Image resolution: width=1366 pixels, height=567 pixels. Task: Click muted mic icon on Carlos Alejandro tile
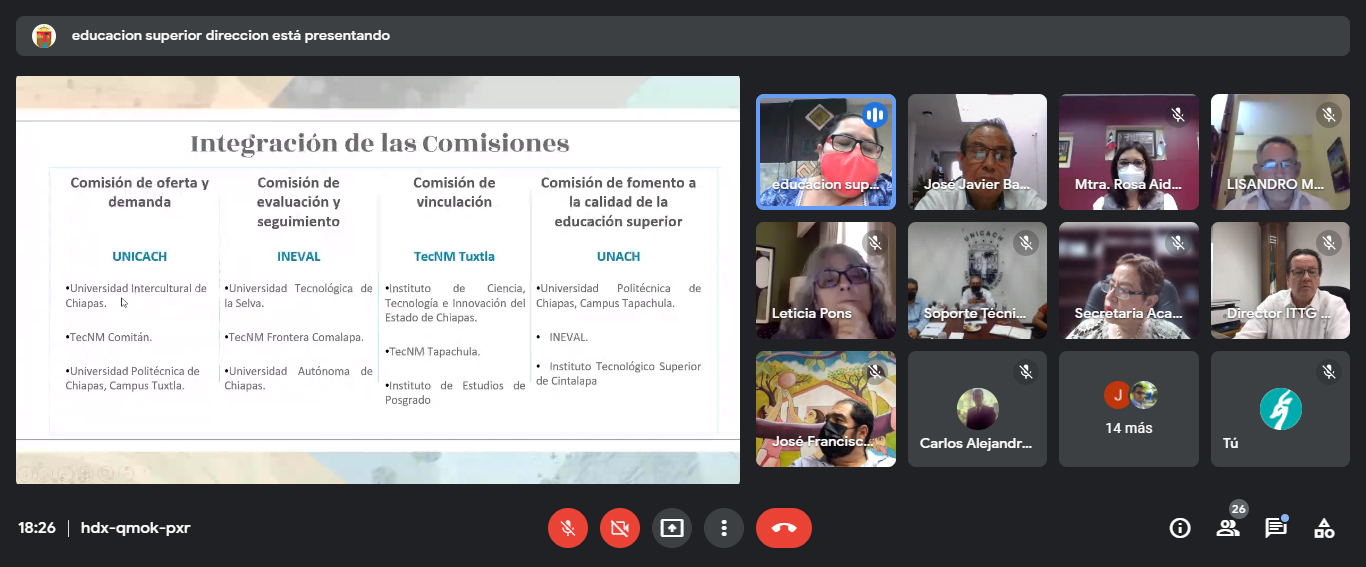(x=1026, y=372)
